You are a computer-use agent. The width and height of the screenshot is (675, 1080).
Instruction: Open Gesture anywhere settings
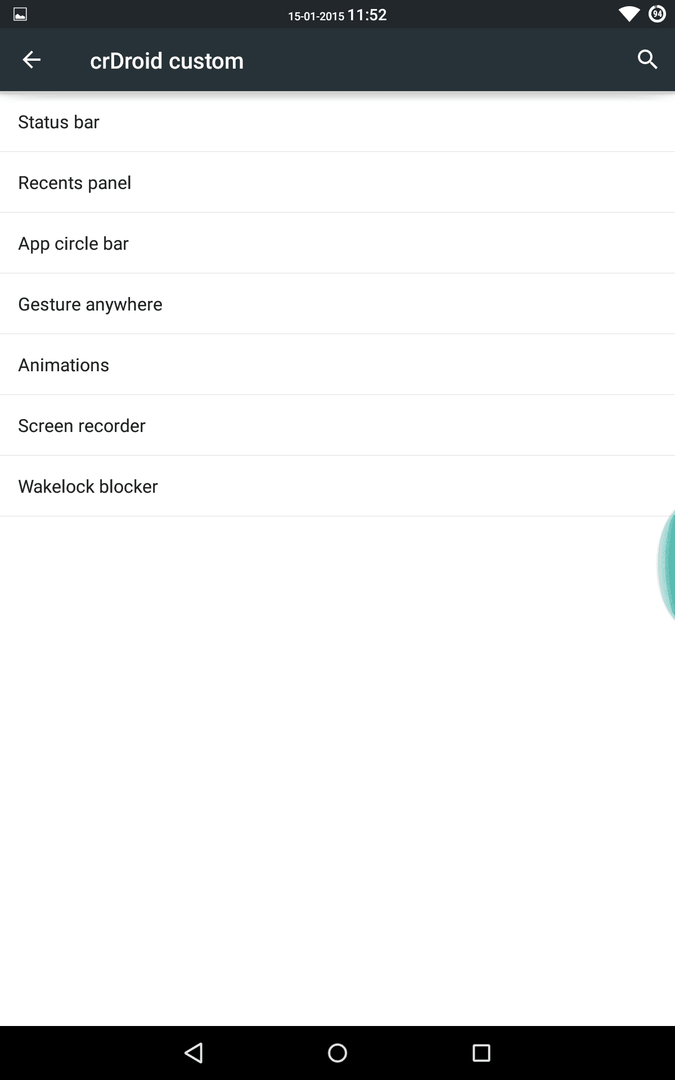338,304
